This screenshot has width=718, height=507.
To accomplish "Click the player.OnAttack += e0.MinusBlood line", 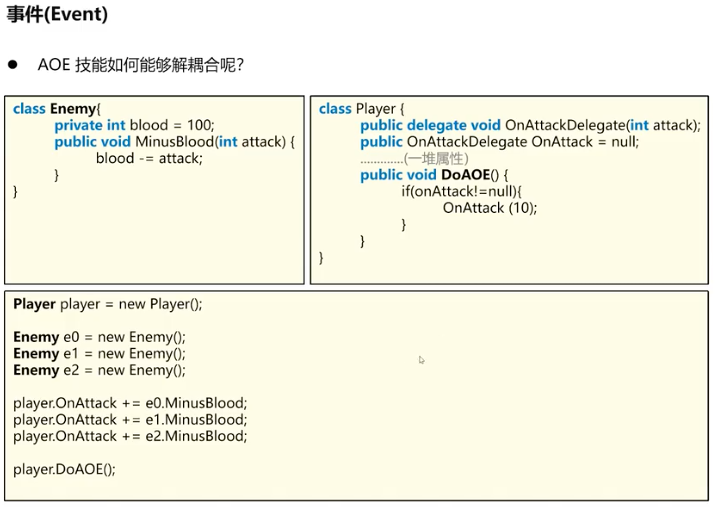I will point(129,403).
